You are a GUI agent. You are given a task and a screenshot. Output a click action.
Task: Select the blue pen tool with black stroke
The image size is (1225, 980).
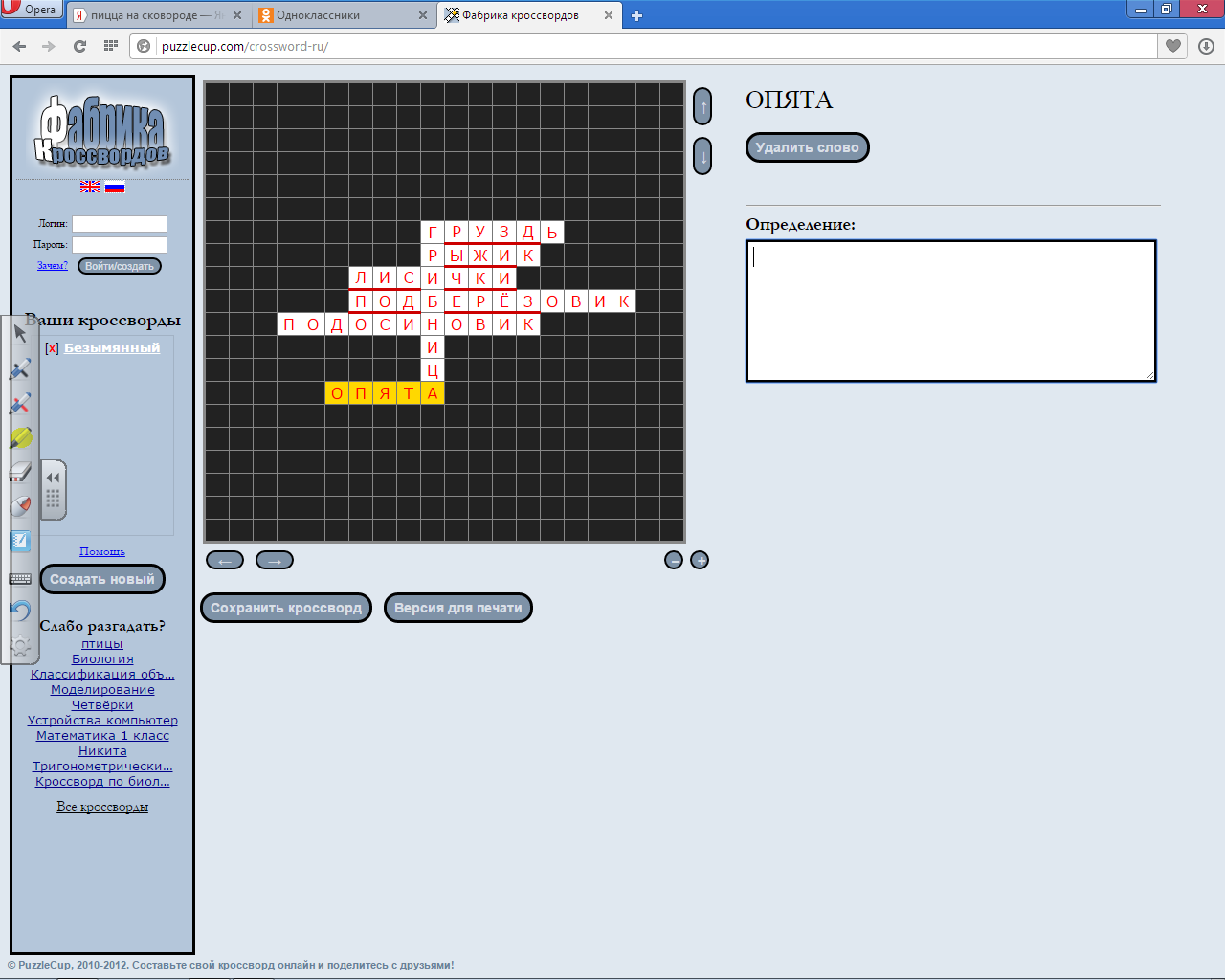point(20,368)
